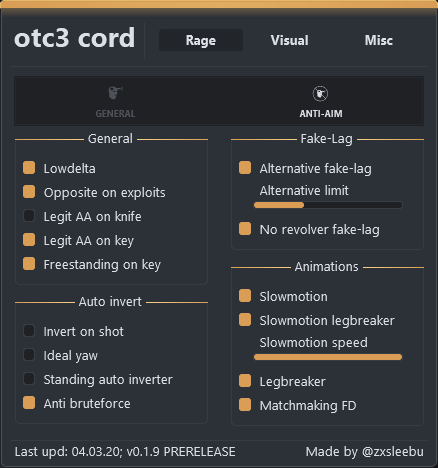Disable Anti bruteforce checkbox
This screenshot has height=468, width=438.
[x=29, y=403]
